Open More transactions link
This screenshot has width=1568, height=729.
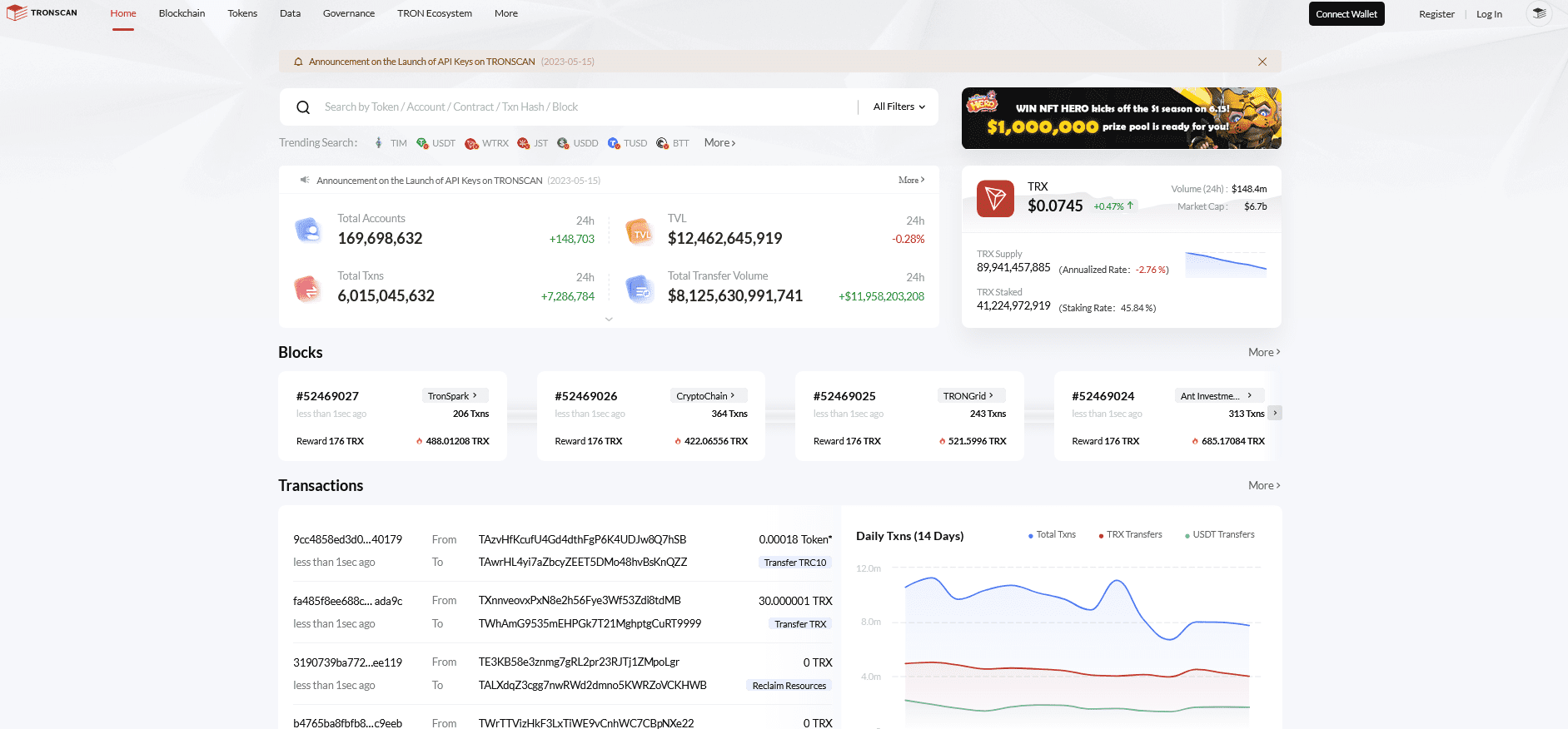click(1264, 485)
